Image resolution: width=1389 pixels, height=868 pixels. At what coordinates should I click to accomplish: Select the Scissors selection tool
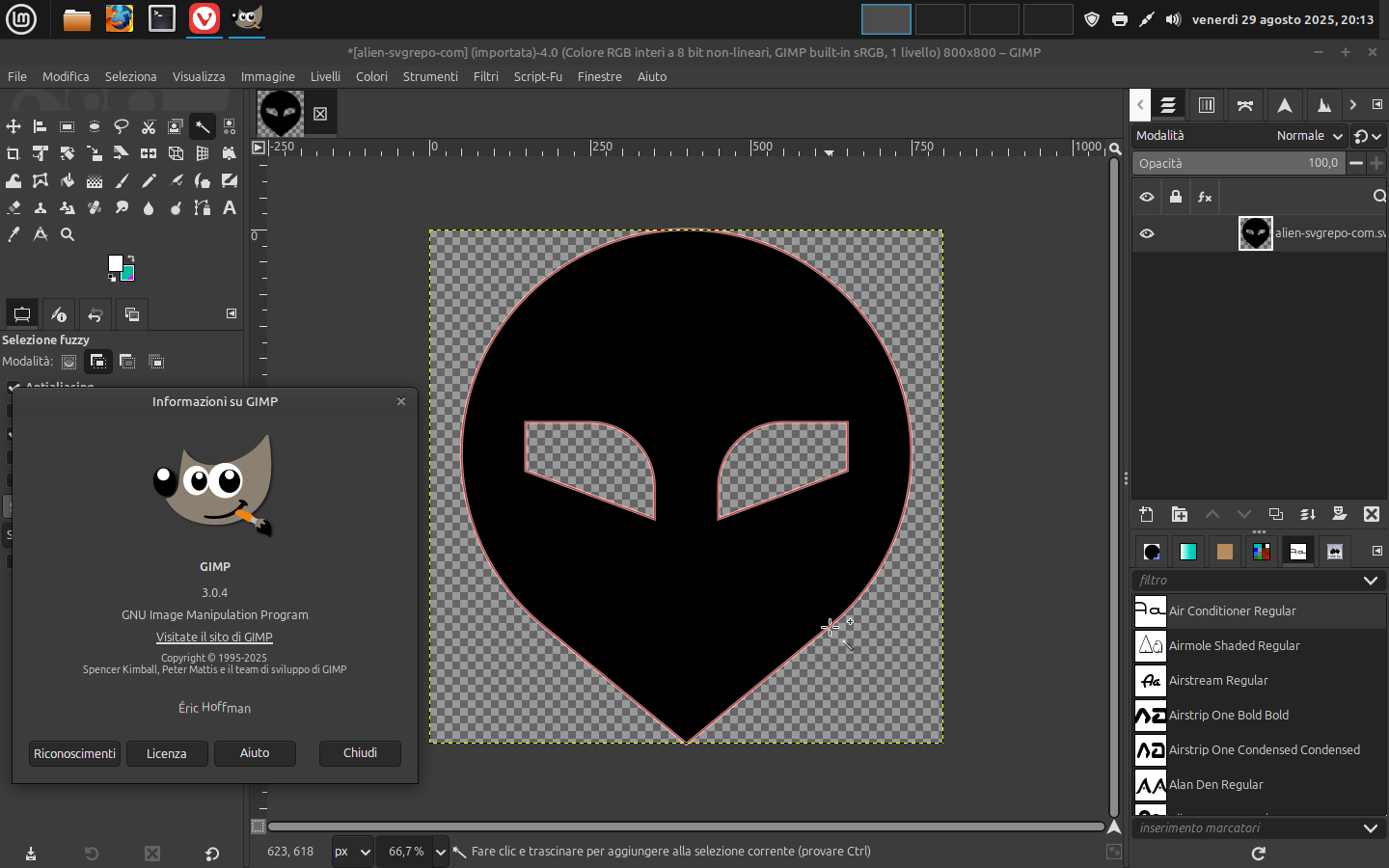149,126
